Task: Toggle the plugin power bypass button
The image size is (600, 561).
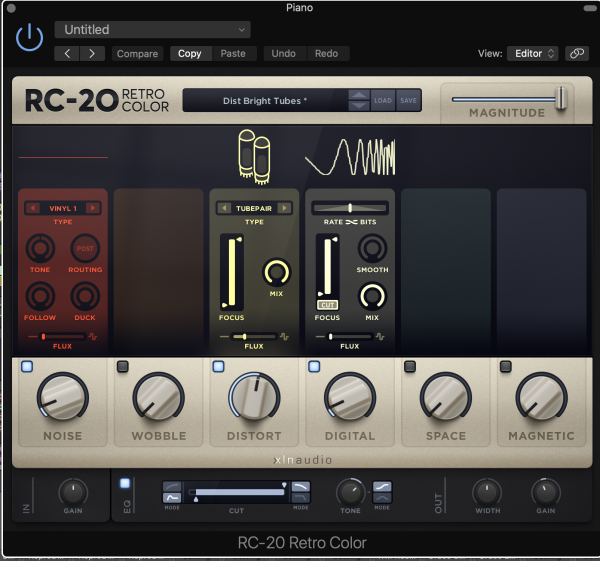Action: 30,39
